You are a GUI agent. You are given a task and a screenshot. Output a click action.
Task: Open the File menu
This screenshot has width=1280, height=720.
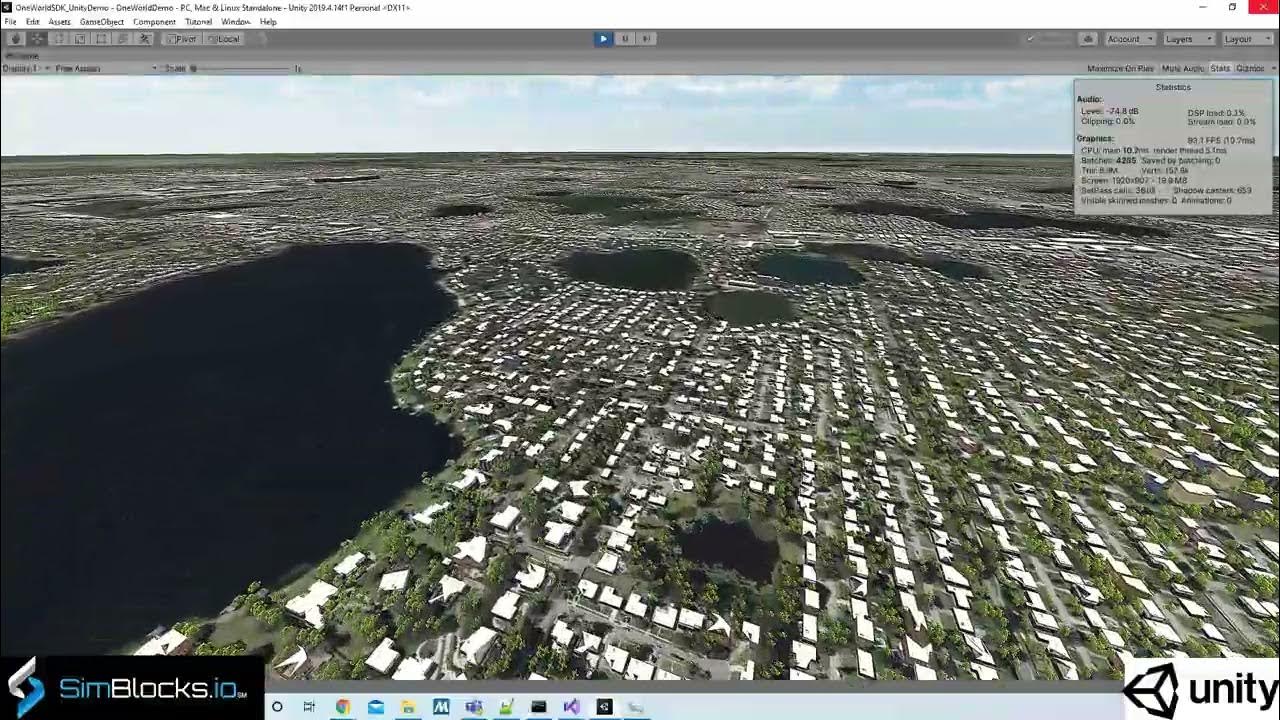click(x=10, y=22)
